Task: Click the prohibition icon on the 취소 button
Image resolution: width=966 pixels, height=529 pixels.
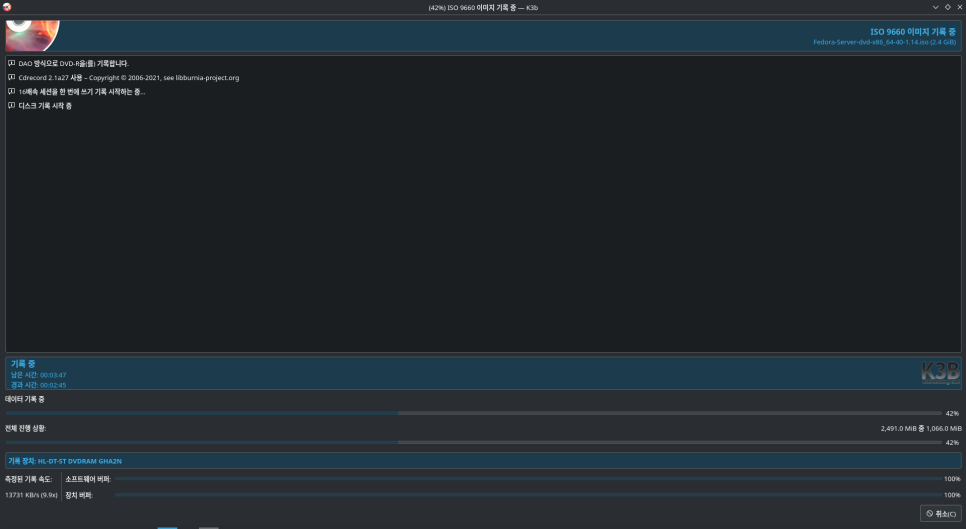Action: (x=930, y=513)
